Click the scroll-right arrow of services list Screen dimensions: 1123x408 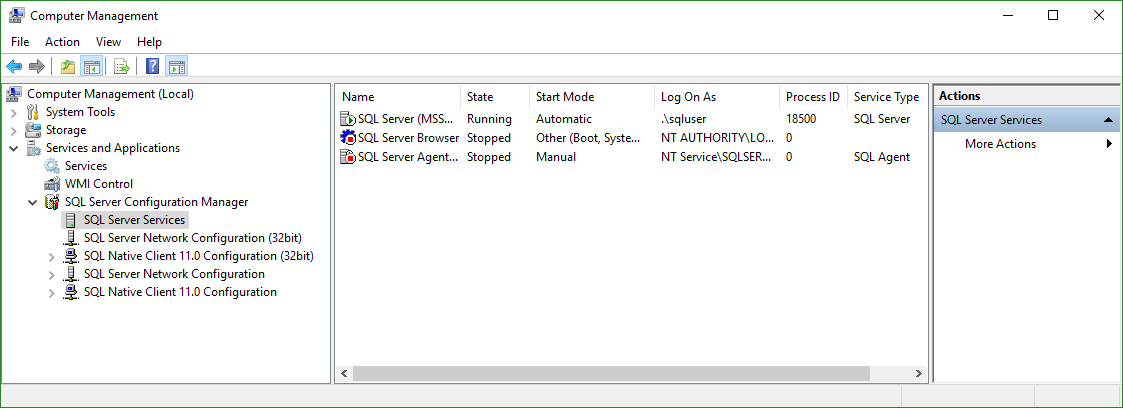click(x=919, y=374)
